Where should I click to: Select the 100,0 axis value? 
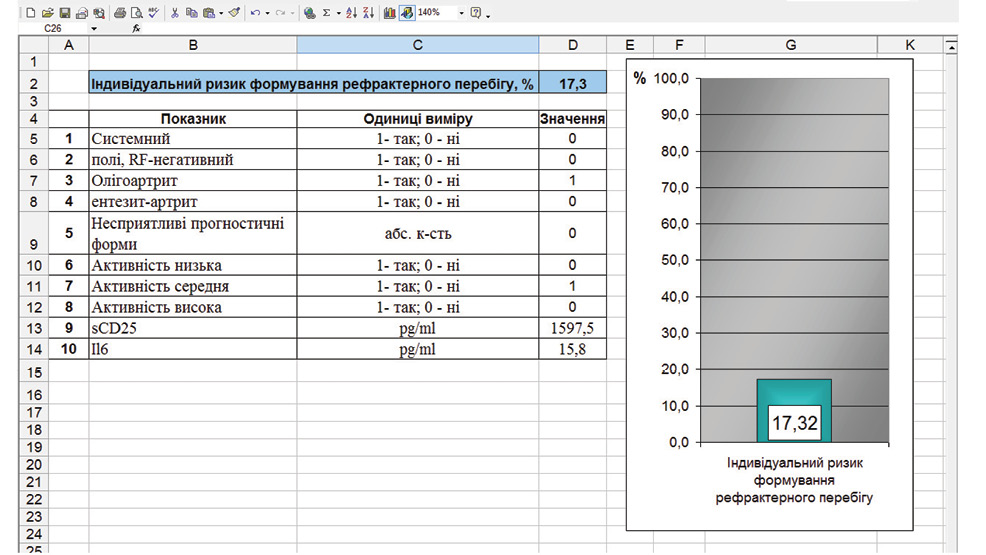click(x=671, y=79)
